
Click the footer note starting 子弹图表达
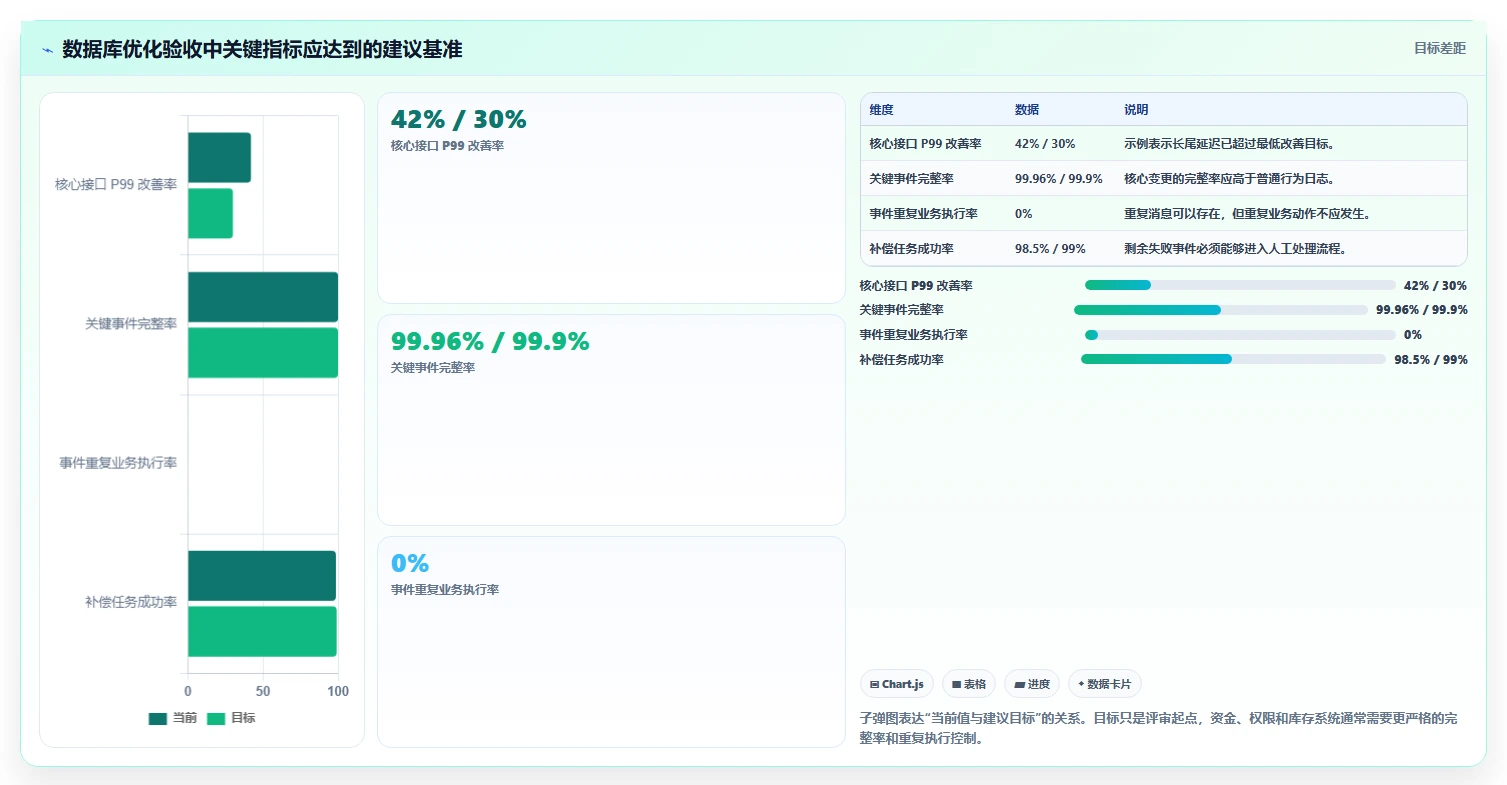point(1158,728)
